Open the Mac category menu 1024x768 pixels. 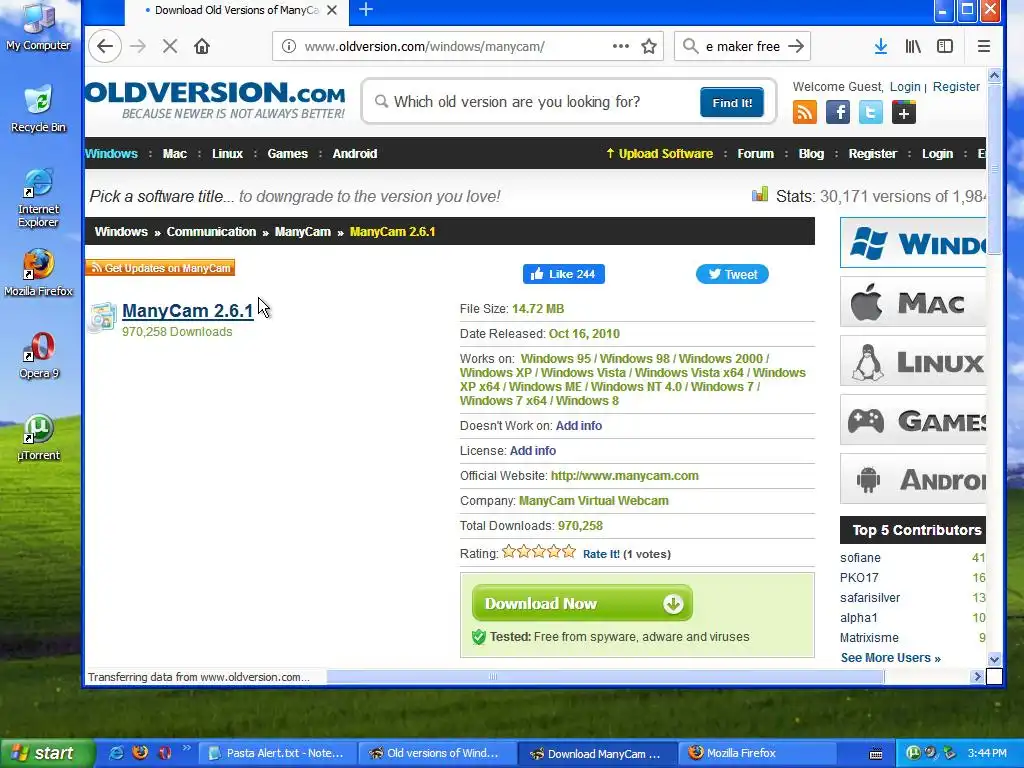click(174, 153)
